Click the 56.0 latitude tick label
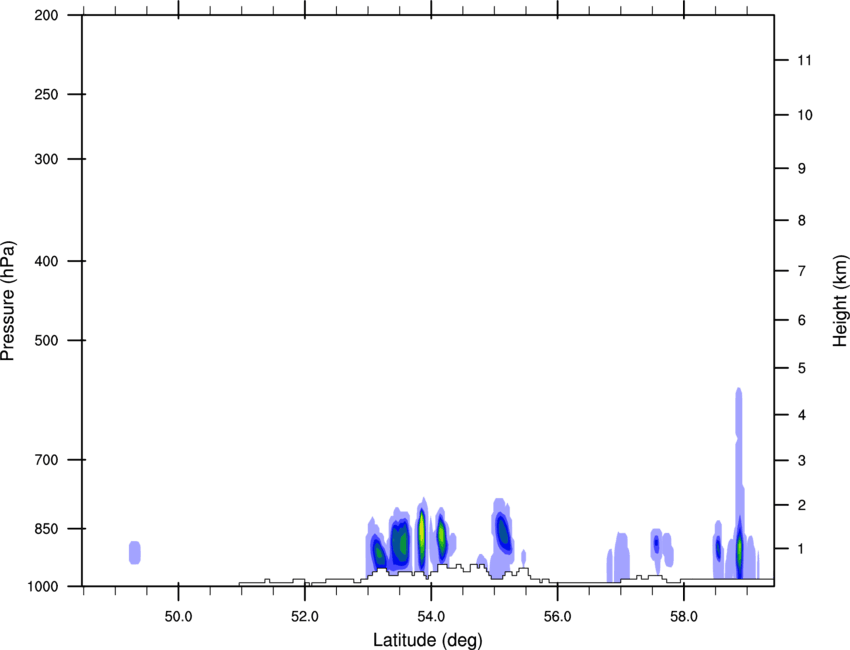Image resolution: width=850 pixels, height=650 pixels. click(x=558, y=617)
